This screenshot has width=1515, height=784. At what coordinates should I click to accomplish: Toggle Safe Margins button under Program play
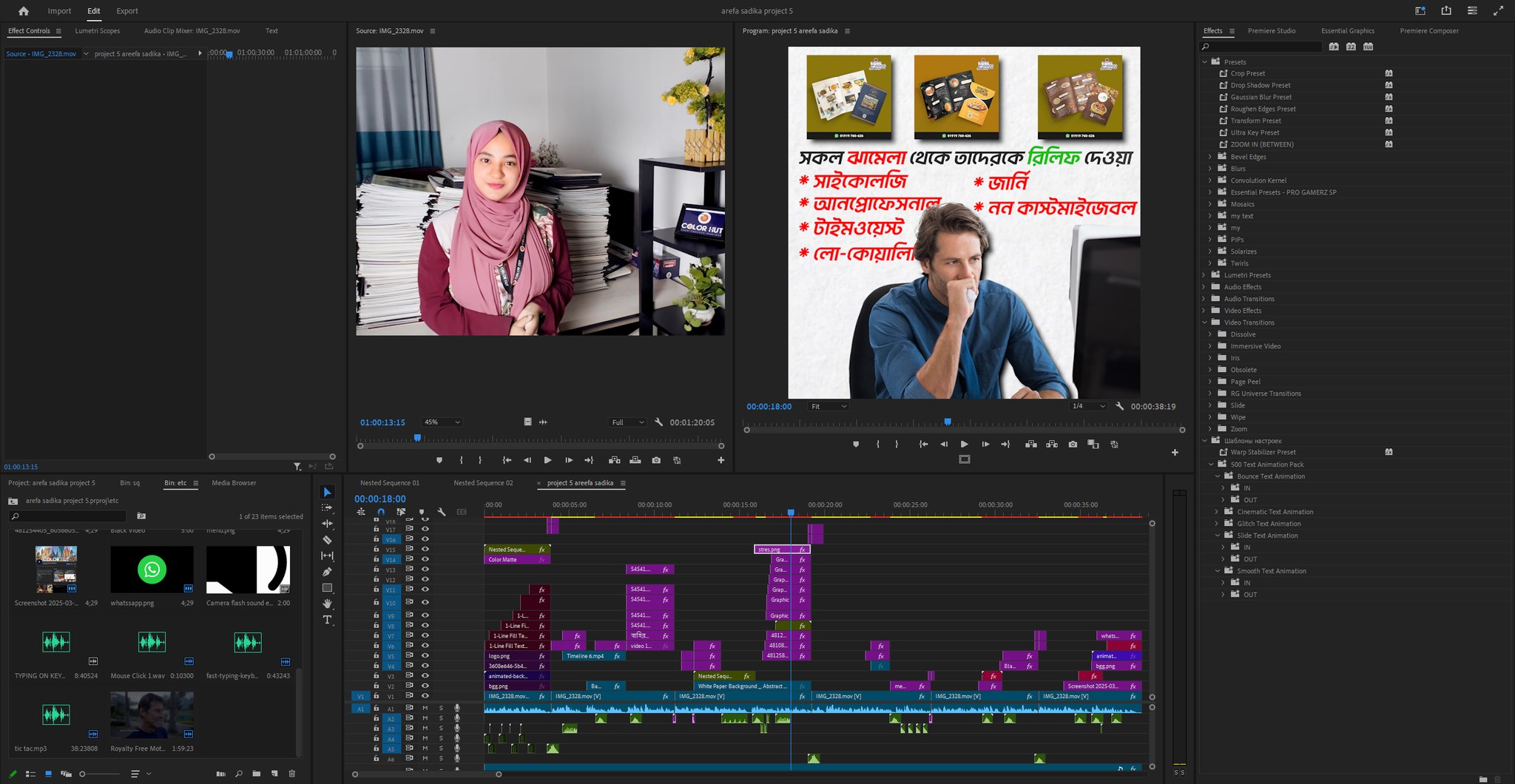click(964, 459)
